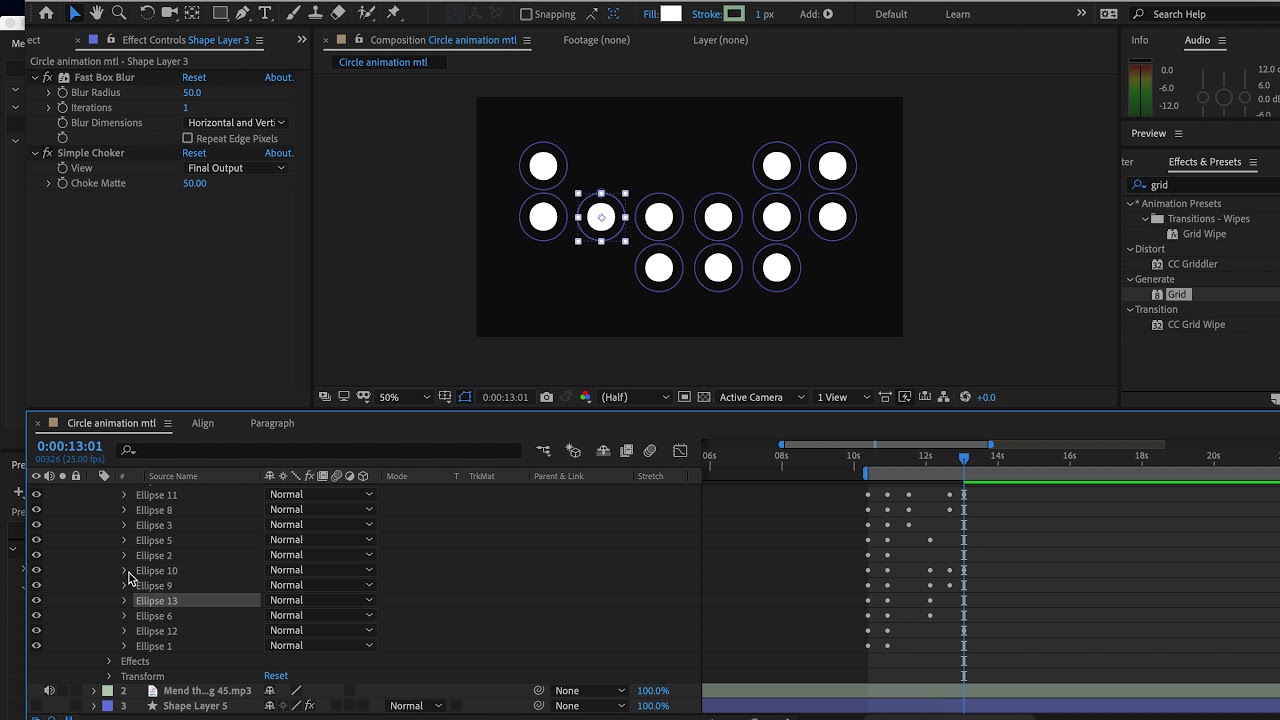1280x720 pixels.
Task: Hide the Ellipse 11 layer
Action: point(36,494)
